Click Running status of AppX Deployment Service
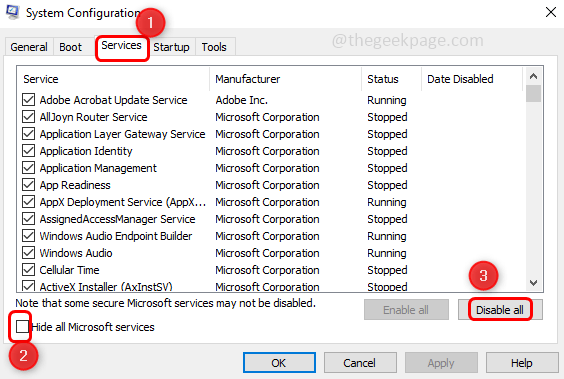The image size is (564, 379). click(387, 202)
